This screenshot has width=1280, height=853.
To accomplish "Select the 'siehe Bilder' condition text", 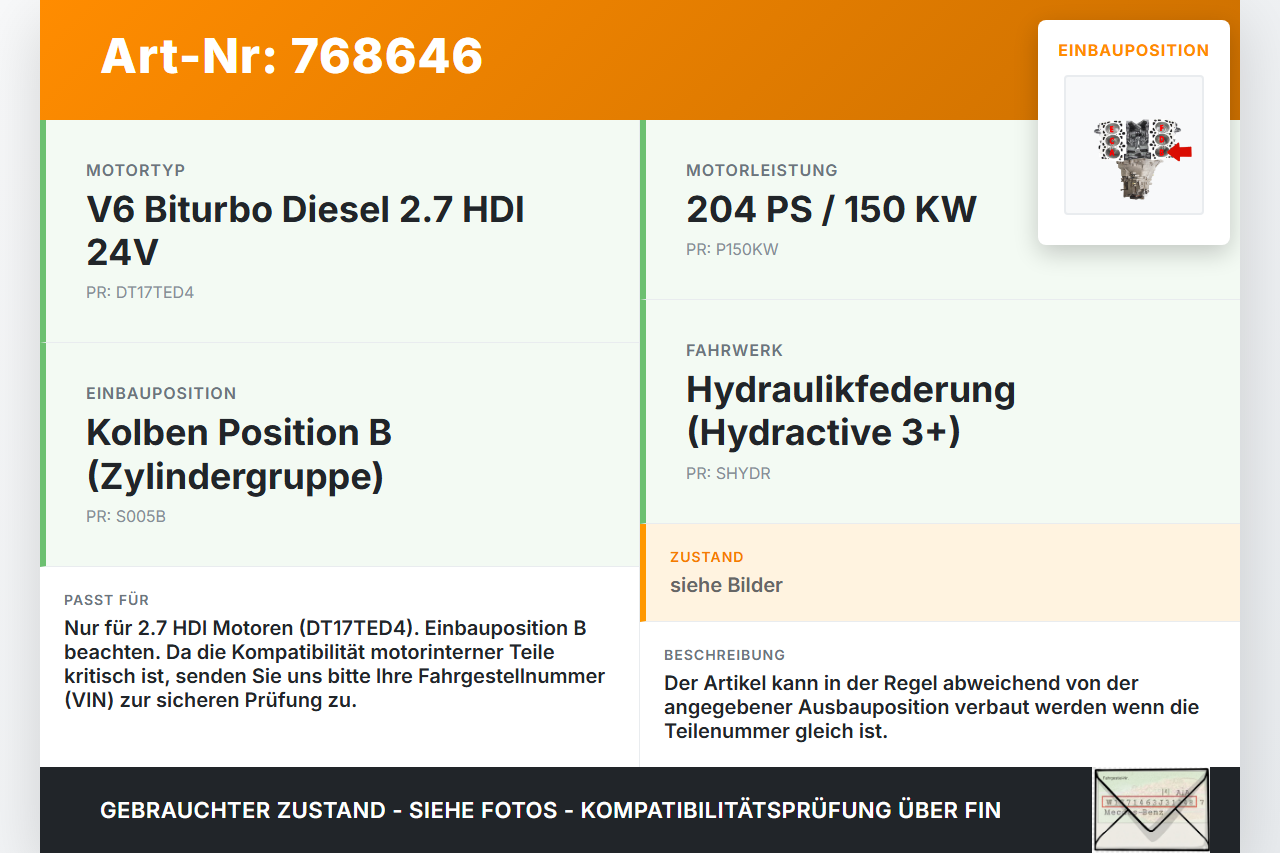I will click(x=726, y=585).
